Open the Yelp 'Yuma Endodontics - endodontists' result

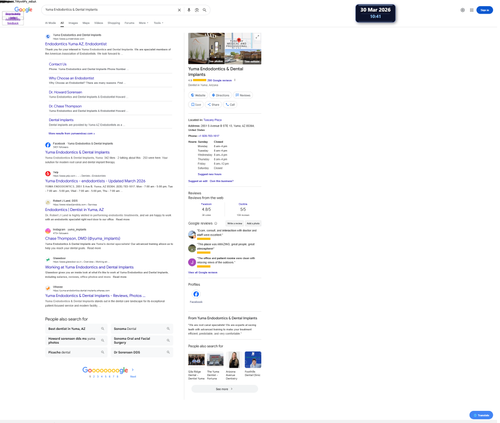95,181
